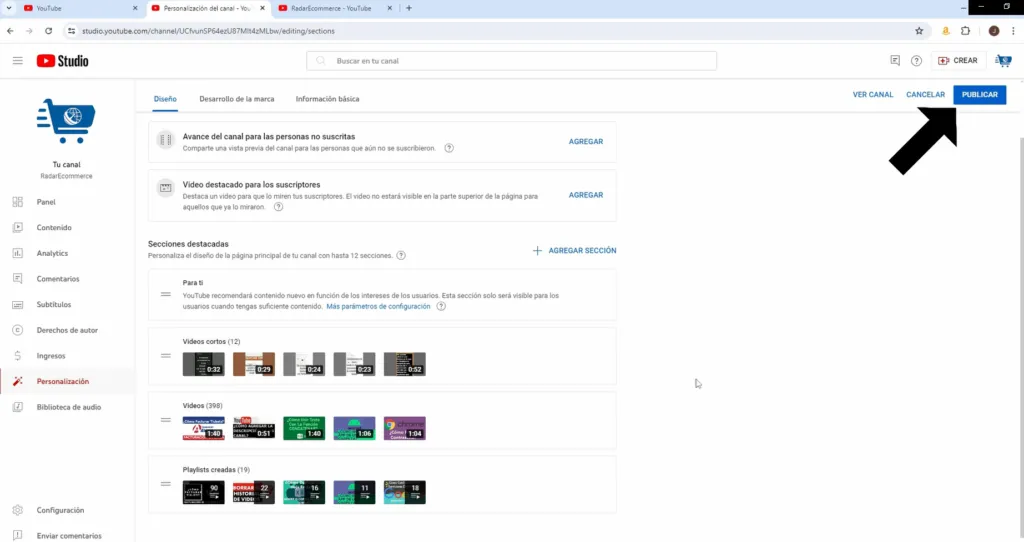Open the account avatar cart icon
Viewport: 1024px width, 542px height.
(1003, 61)
